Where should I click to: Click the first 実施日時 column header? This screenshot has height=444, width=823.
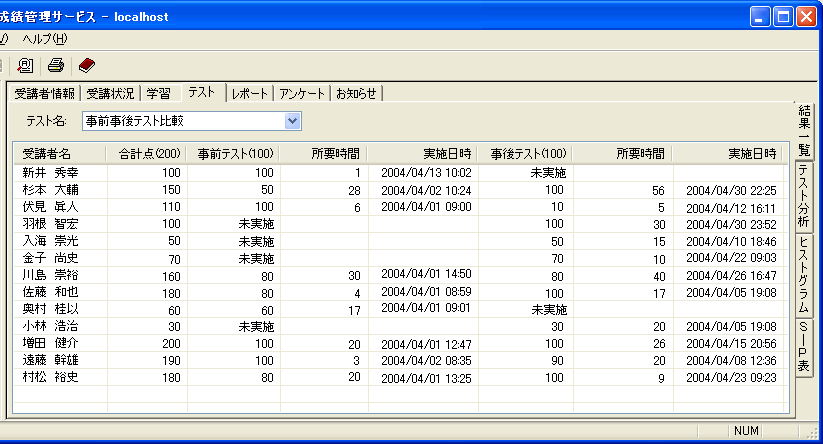click(x=423, y=154)
